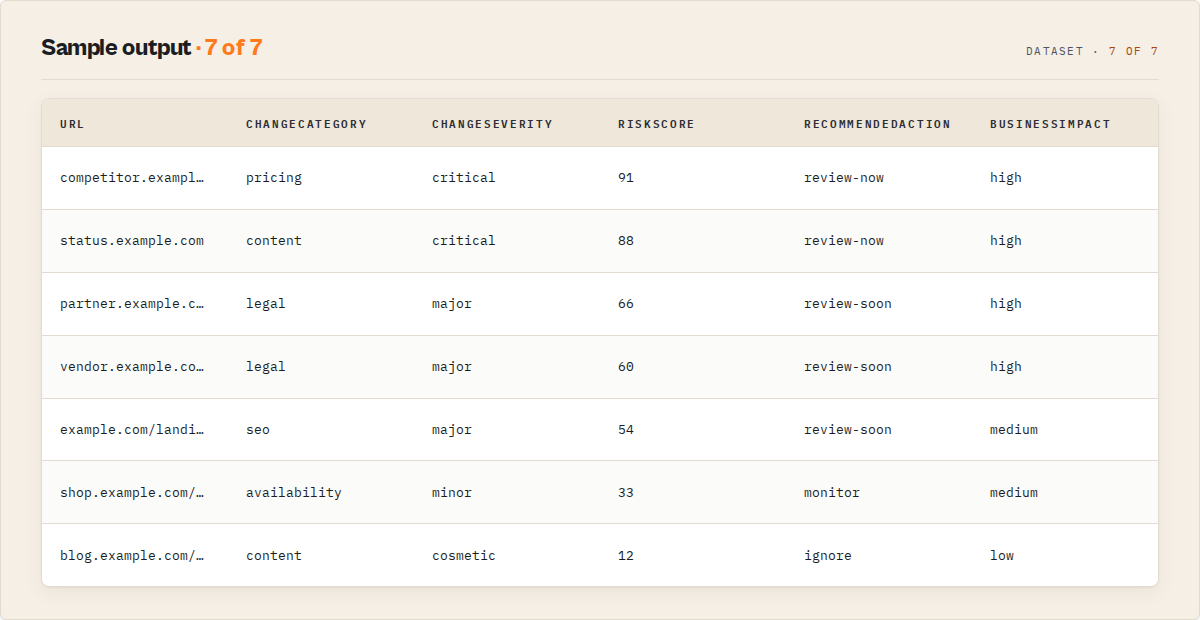The image size is (1200, 620).
Task: Click 'content' category in status.example.com row
Action: click(274, 241)
